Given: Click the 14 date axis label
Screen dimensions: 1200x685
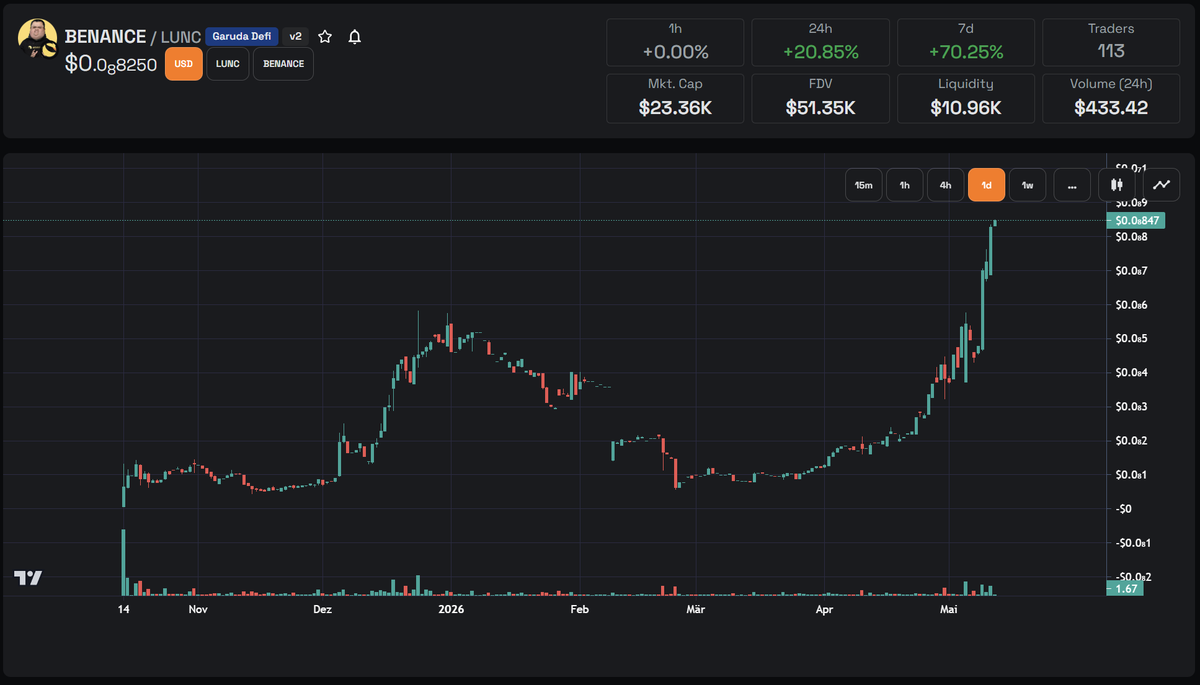Looking at the screenshot, I should [x=123, y=608].
